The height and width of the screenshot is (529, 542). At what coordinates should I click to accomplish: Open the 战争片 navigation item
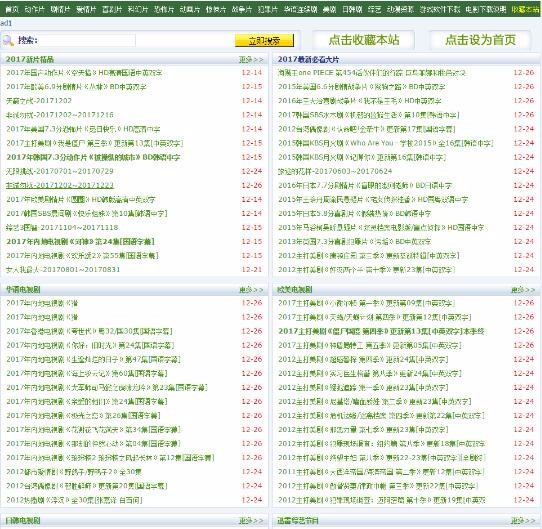[x=242, y=9]
